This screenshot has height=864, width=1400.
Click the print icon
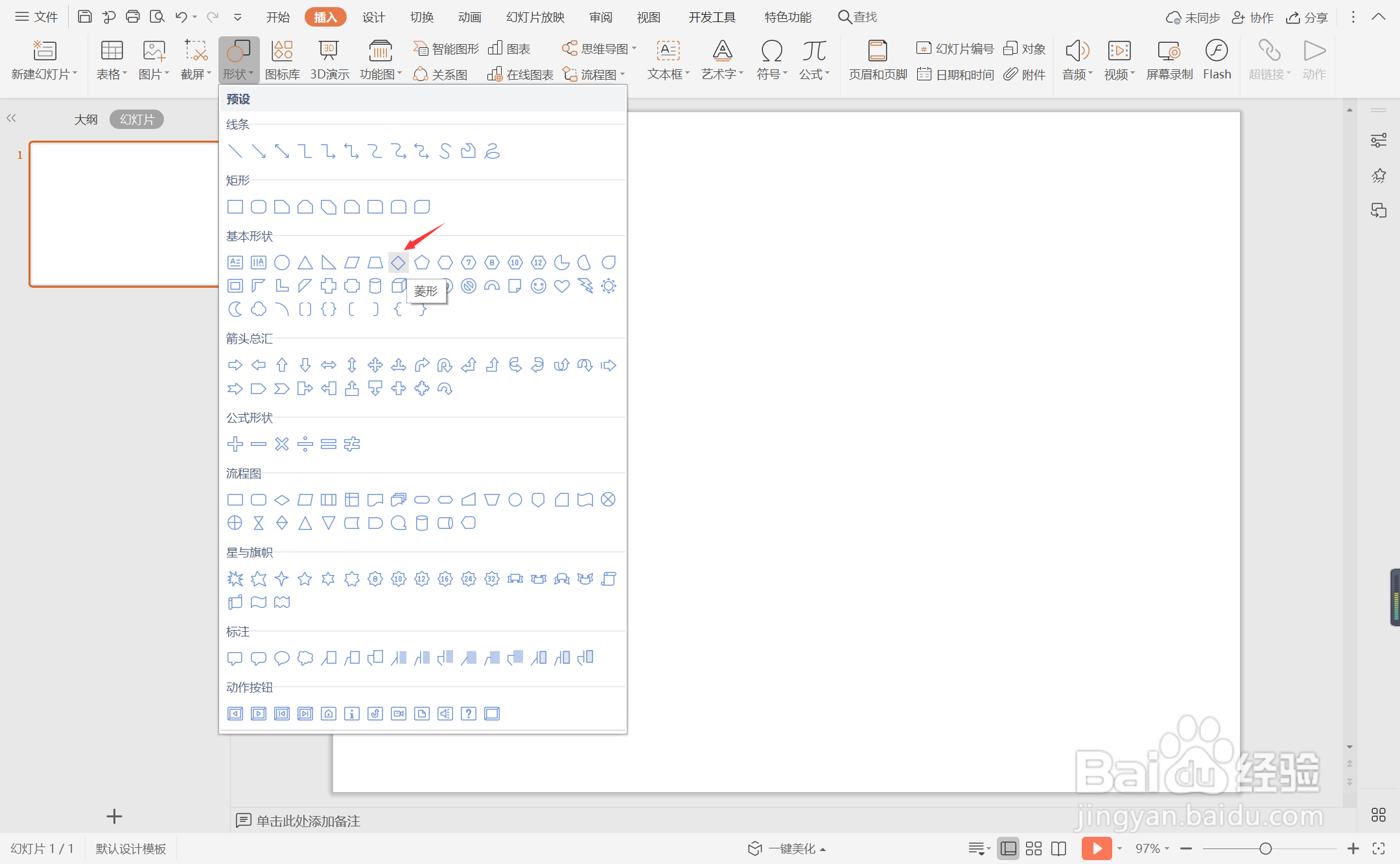(x=132, y=17)
